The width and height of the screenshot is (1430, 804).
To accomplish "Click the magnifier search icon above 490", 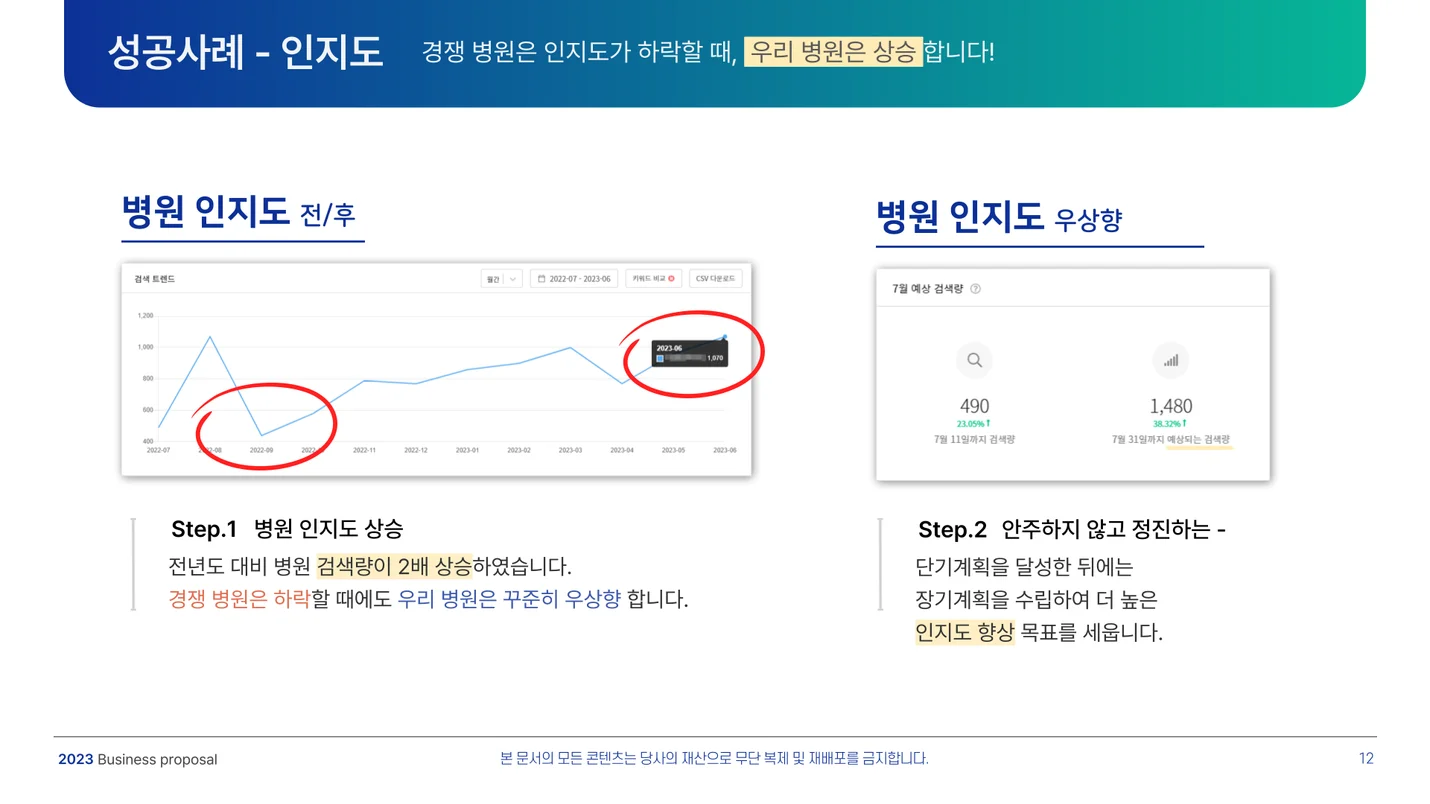I will 974,361.
